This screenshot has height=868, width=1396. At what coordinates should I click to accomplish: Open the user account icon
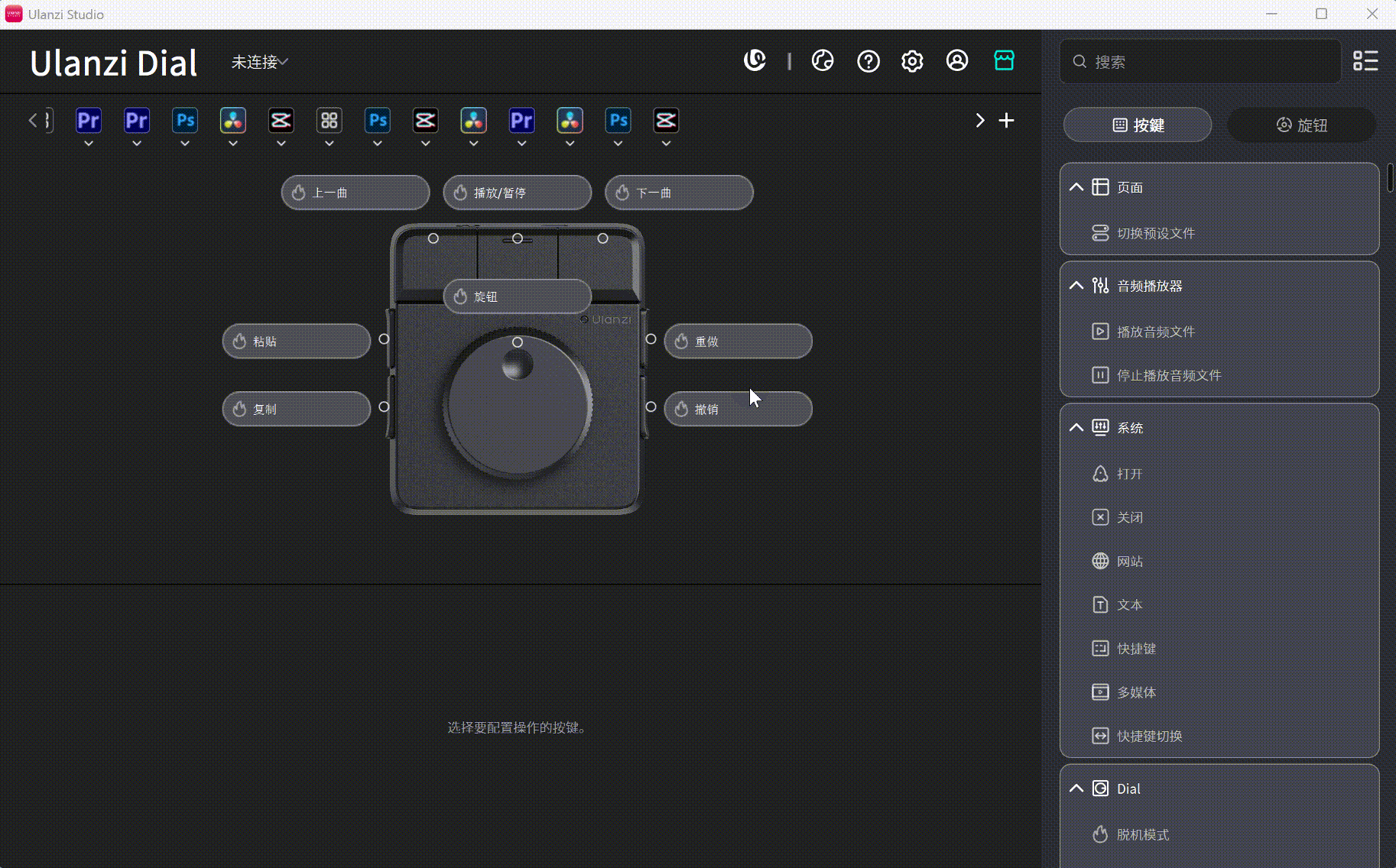coord(956,61)
